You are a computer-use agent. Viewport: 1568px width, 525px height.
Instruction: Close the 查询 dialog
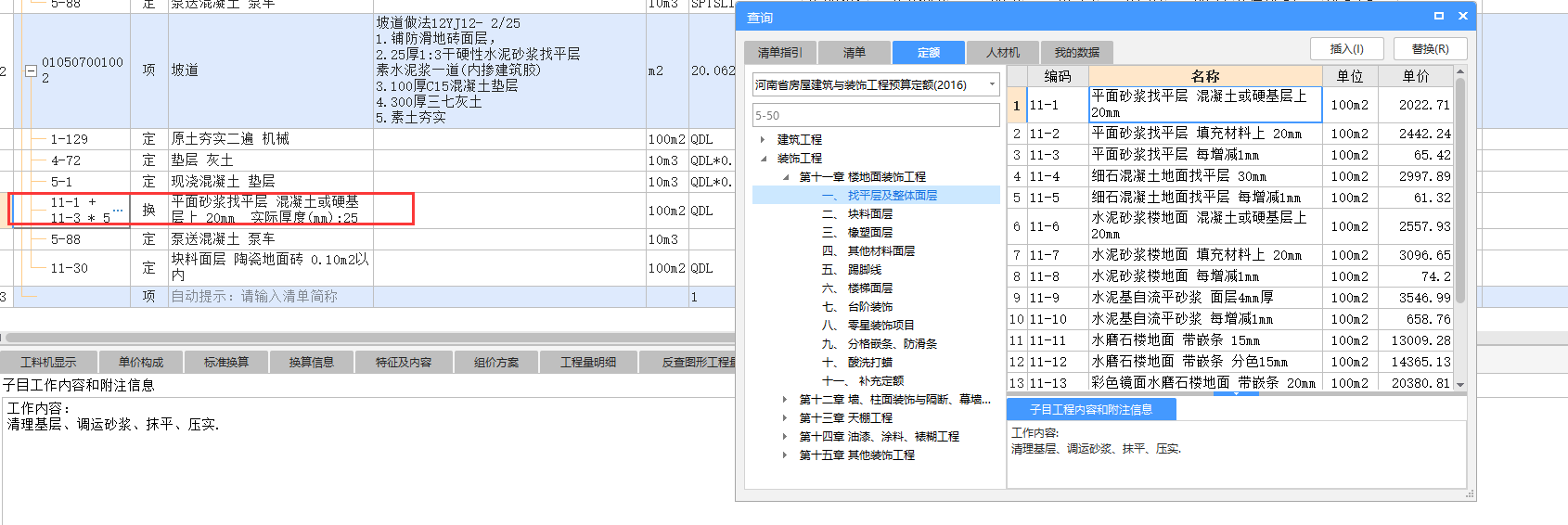(x=1463, y=16)
